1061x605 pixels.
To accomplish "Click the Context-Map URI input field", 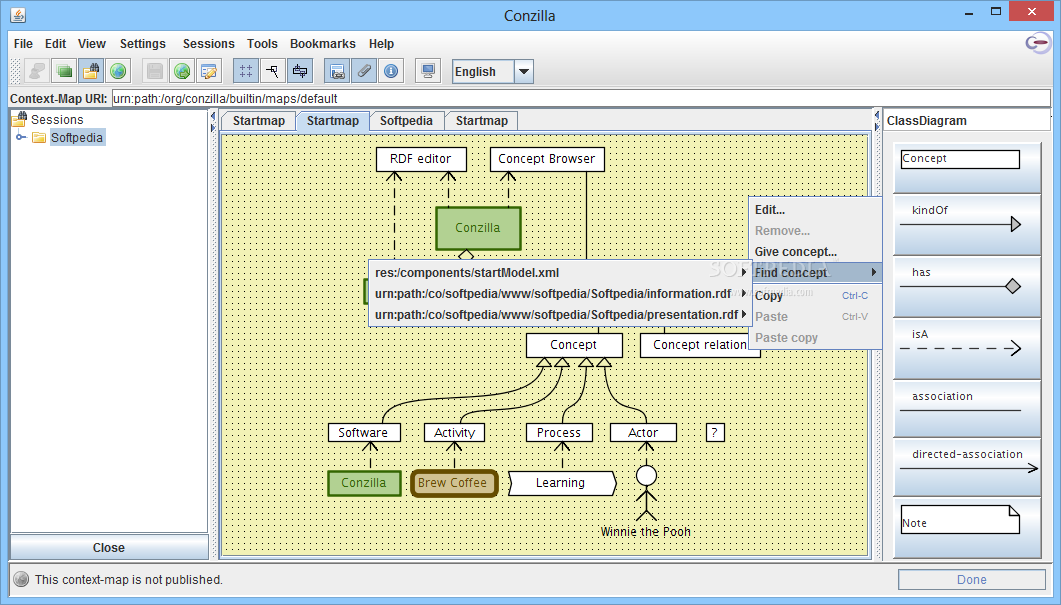I will click(x=581, y=98).
